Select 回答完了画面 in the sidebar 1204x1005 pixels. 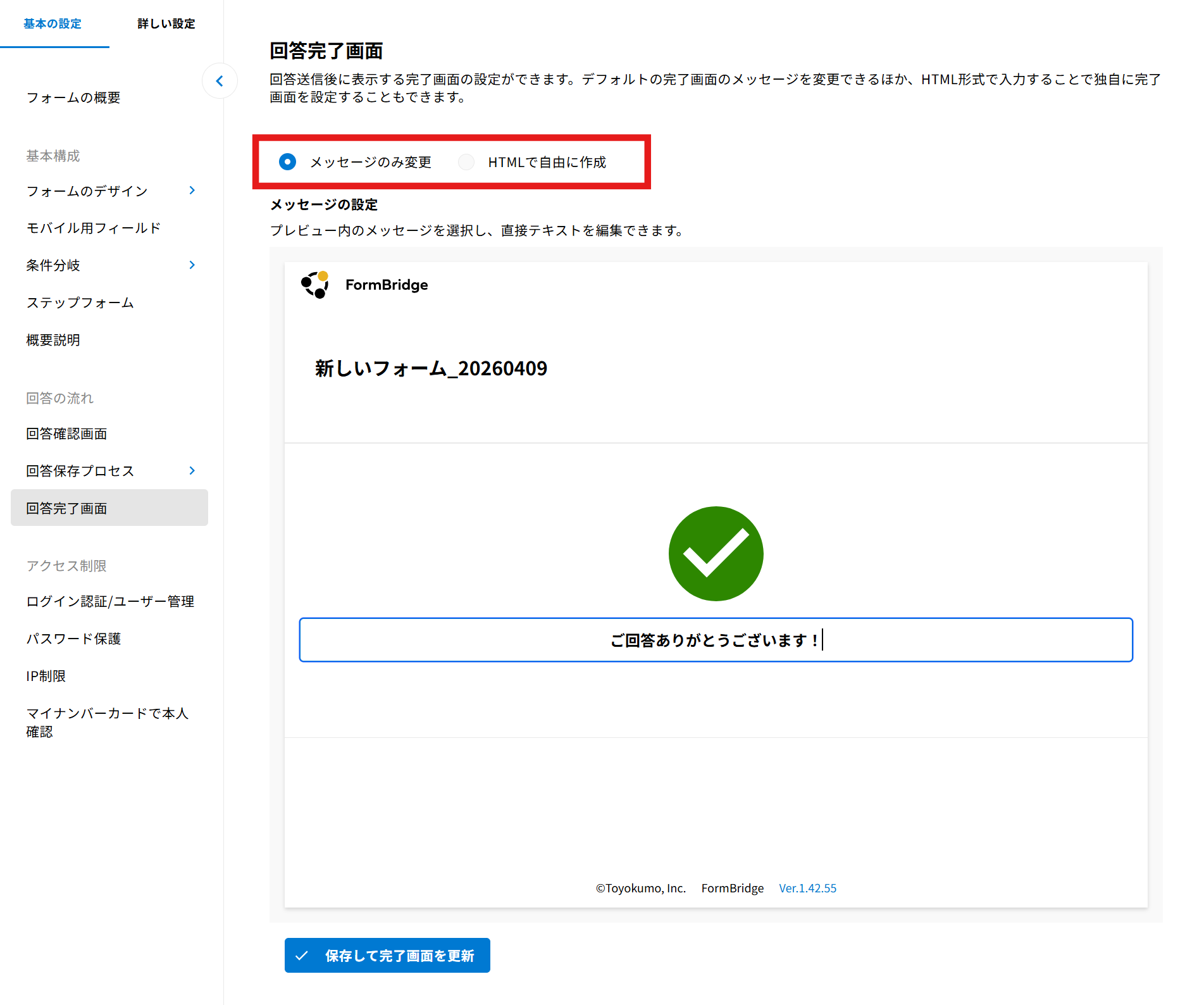[x=109, y=508]
